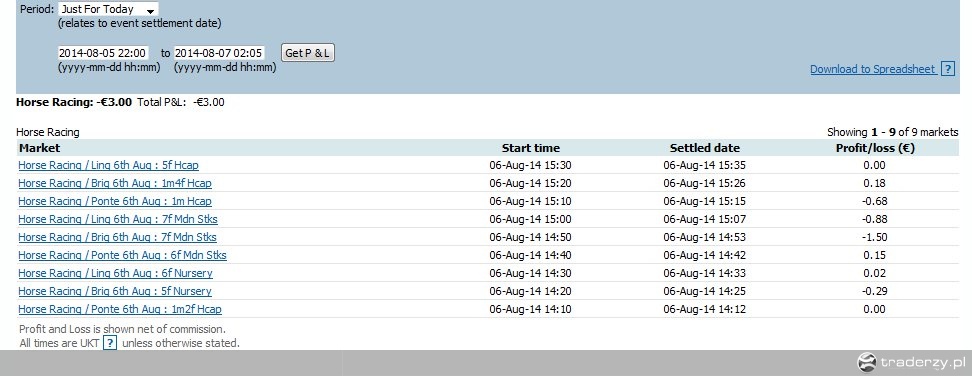
Task: Open Ling 6th Aug 5f Hcap market
Action: (108, 165)
